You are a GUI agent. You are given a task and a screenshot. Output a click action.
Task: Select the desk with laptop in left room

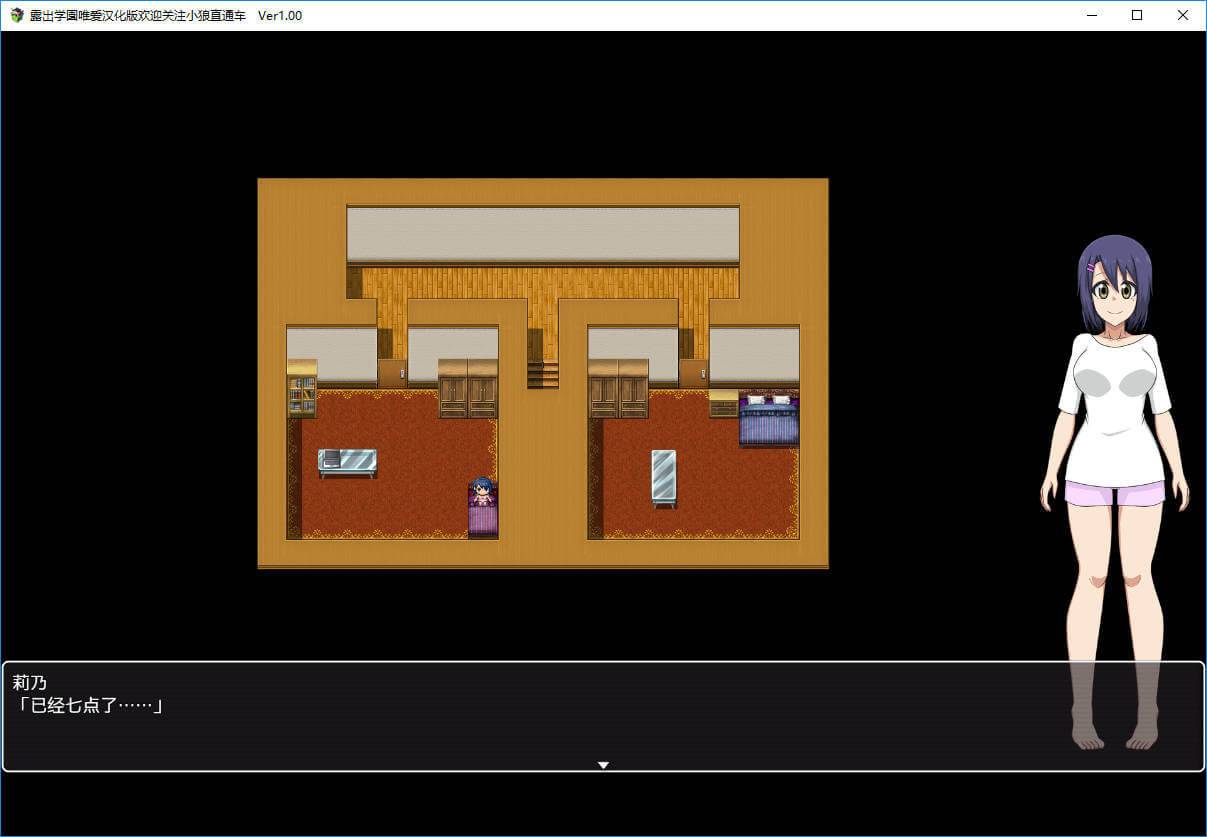[x=347, y=461]
